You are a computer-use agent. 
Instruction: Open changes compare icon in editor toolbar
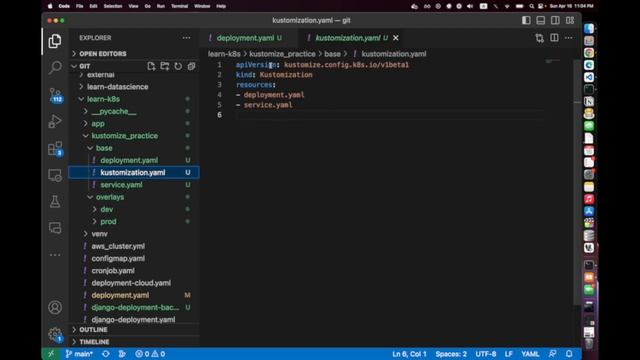tap(540, 38)
